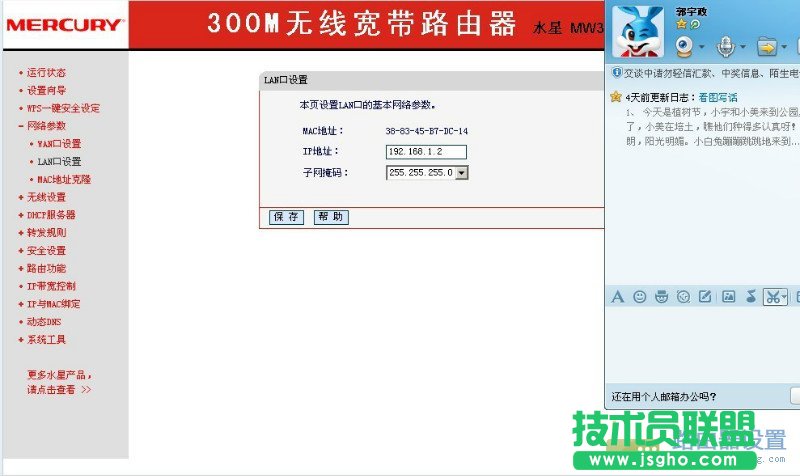This screenshot has width=800, height=476.
Task: Open the smiley emoticon picker
Action: pyautogui.click(x=639, y=296)
